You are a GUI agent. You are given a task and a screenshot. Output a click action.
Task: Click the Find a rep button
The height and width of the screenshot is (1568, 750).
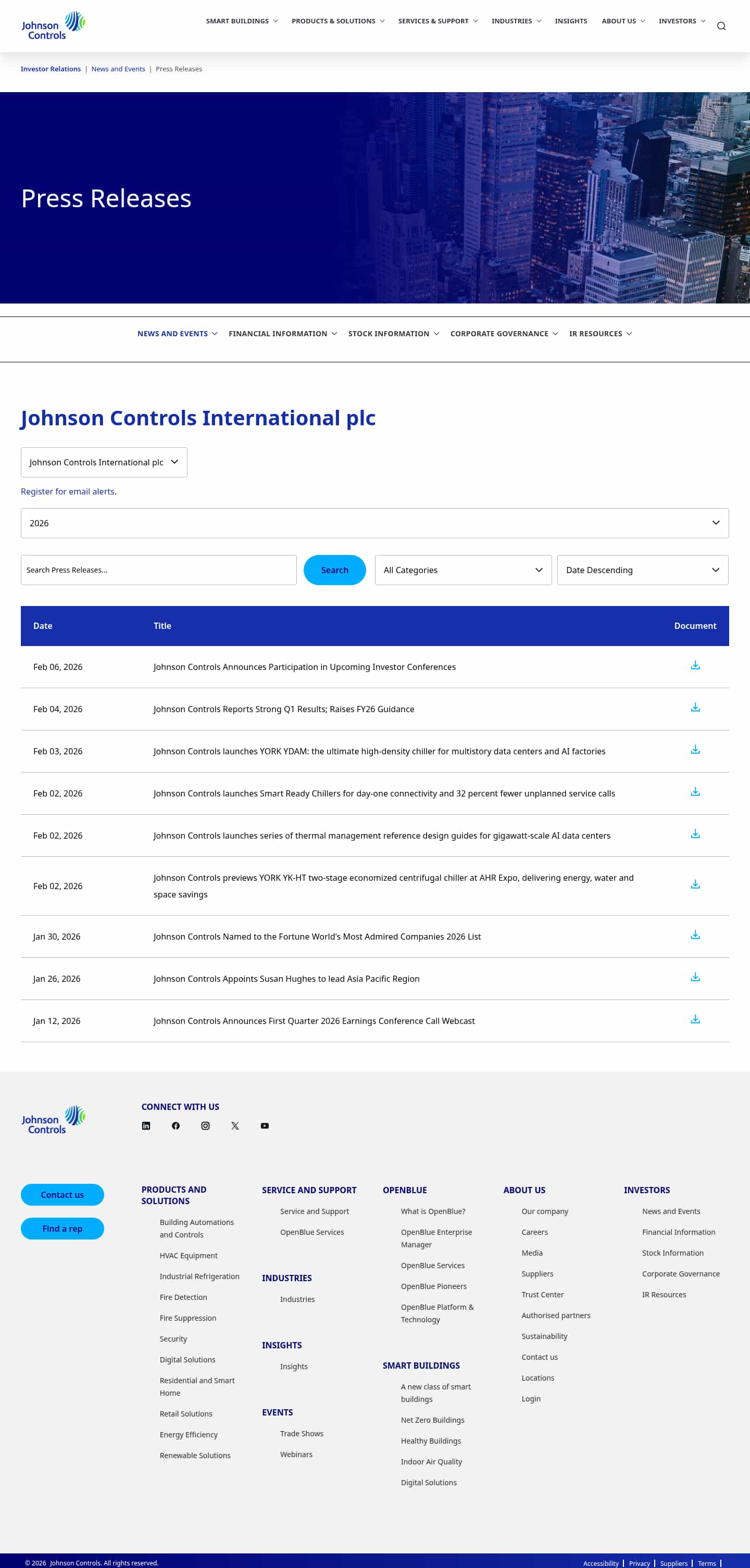click(62, 1229)
